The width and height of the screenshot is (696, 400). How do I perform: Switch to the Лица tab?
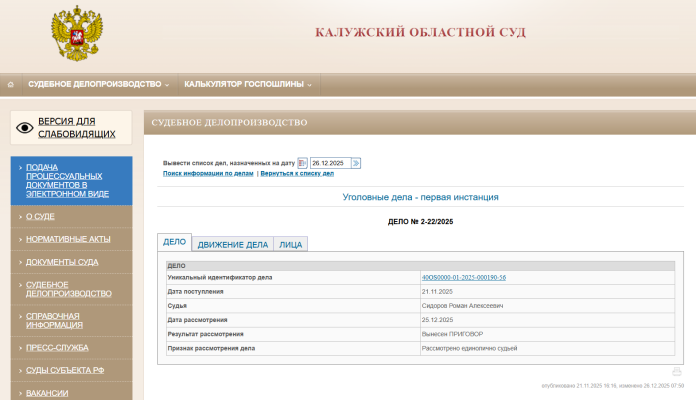[x=291, y=244]
